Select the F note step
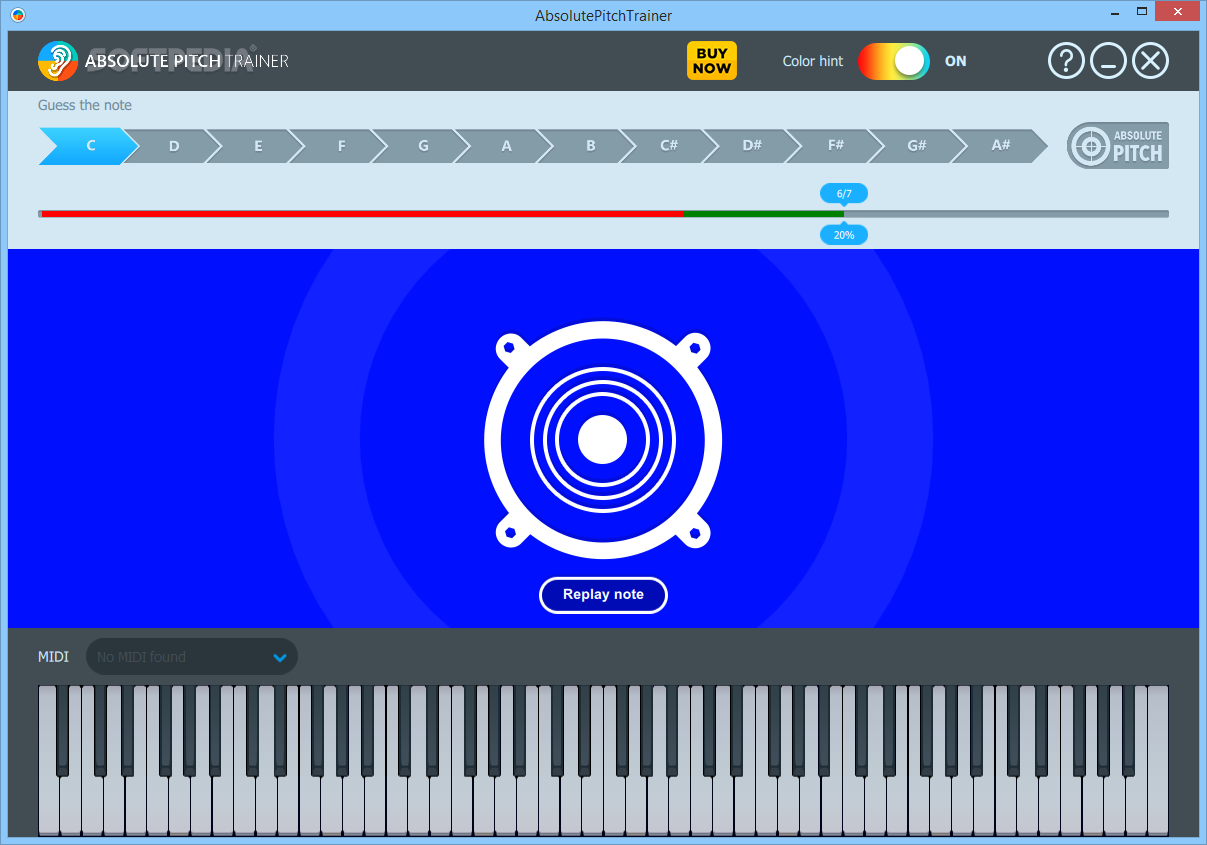The height and width of the screenshot is (845, 1207). click(340, 146)
